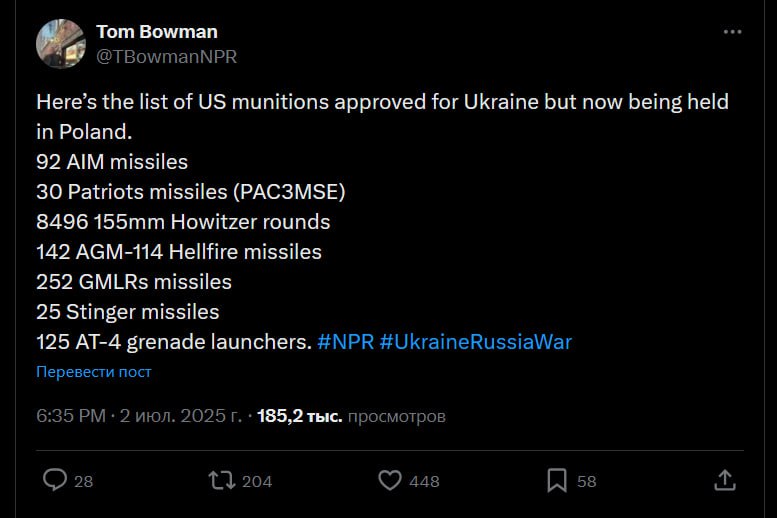Click the repost count of 204
Image resolution: width=777 pixels, height=518 pixels.
[x=257, y=481]
